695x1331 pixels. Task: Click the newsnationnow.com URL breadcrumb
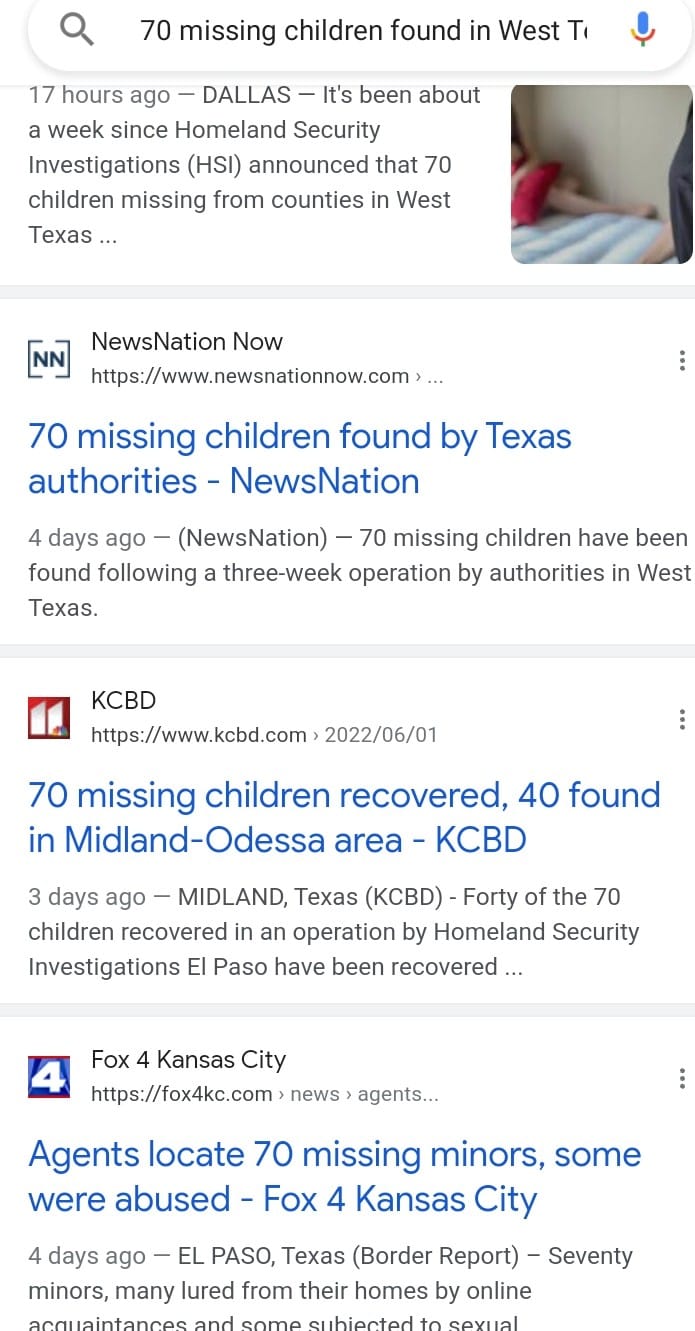pyautogui.click(x=266, y=376)
